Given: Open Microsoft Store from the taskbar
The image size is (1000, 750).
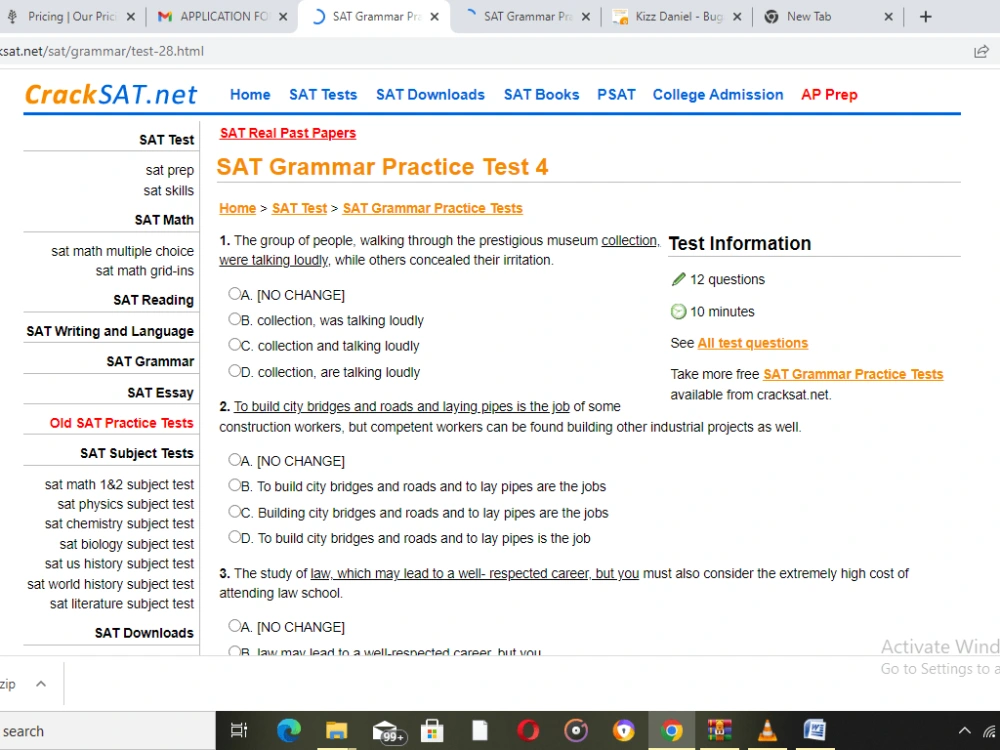Looking at the screenshot, I should pyautogui.click(x=432, y=730).
